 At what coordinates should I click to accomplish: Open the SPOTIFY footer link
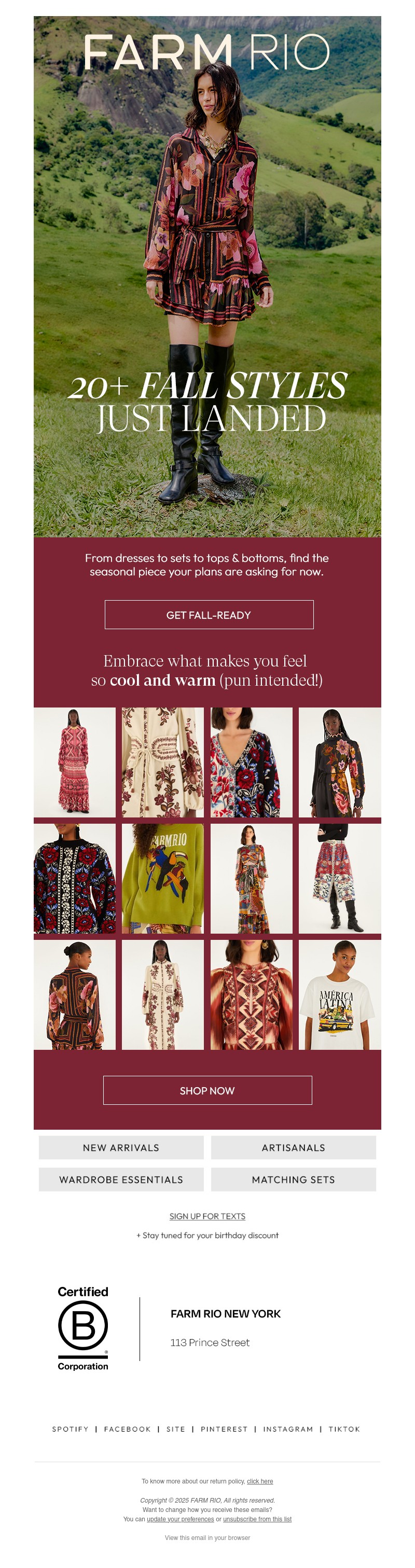pos(71,1428)
